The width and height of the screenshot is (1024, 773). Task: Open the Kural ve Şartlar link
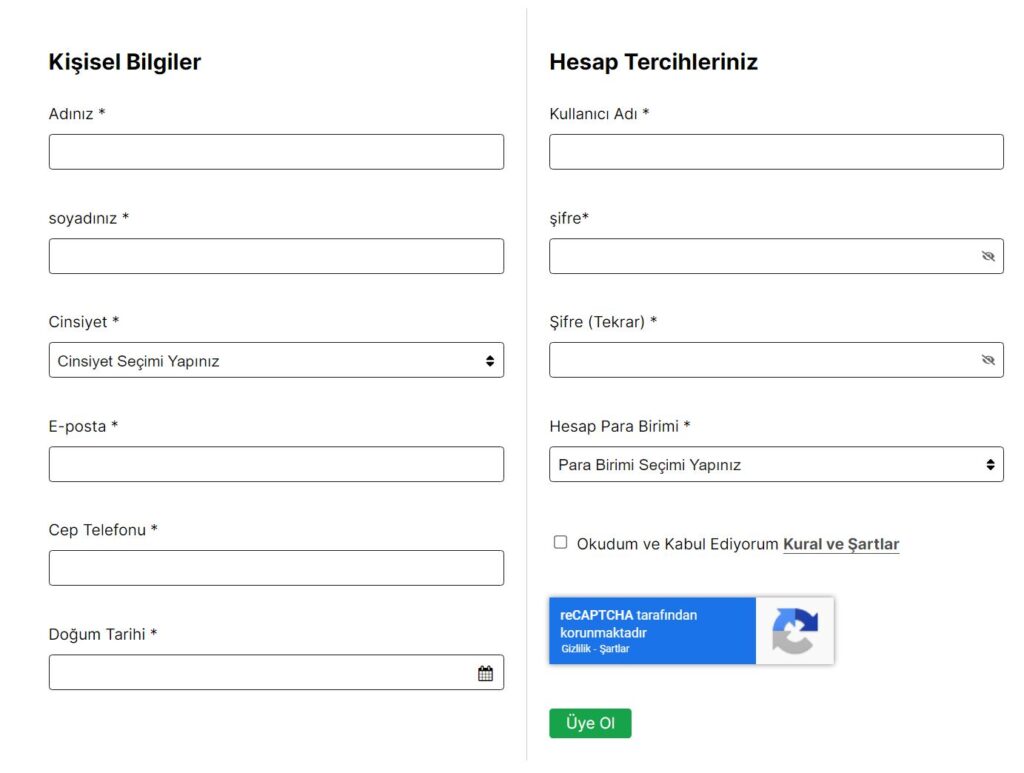pos(840,544)
